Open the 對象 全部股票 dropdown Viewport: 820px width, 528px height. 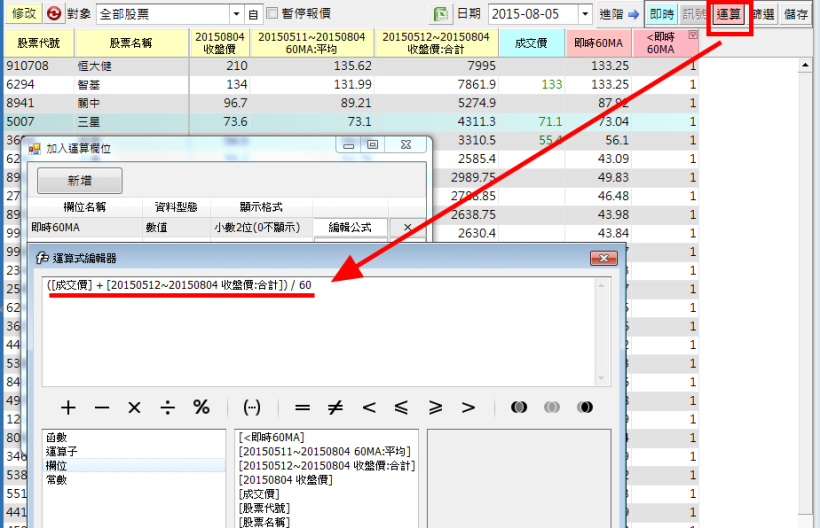point(236,14)
